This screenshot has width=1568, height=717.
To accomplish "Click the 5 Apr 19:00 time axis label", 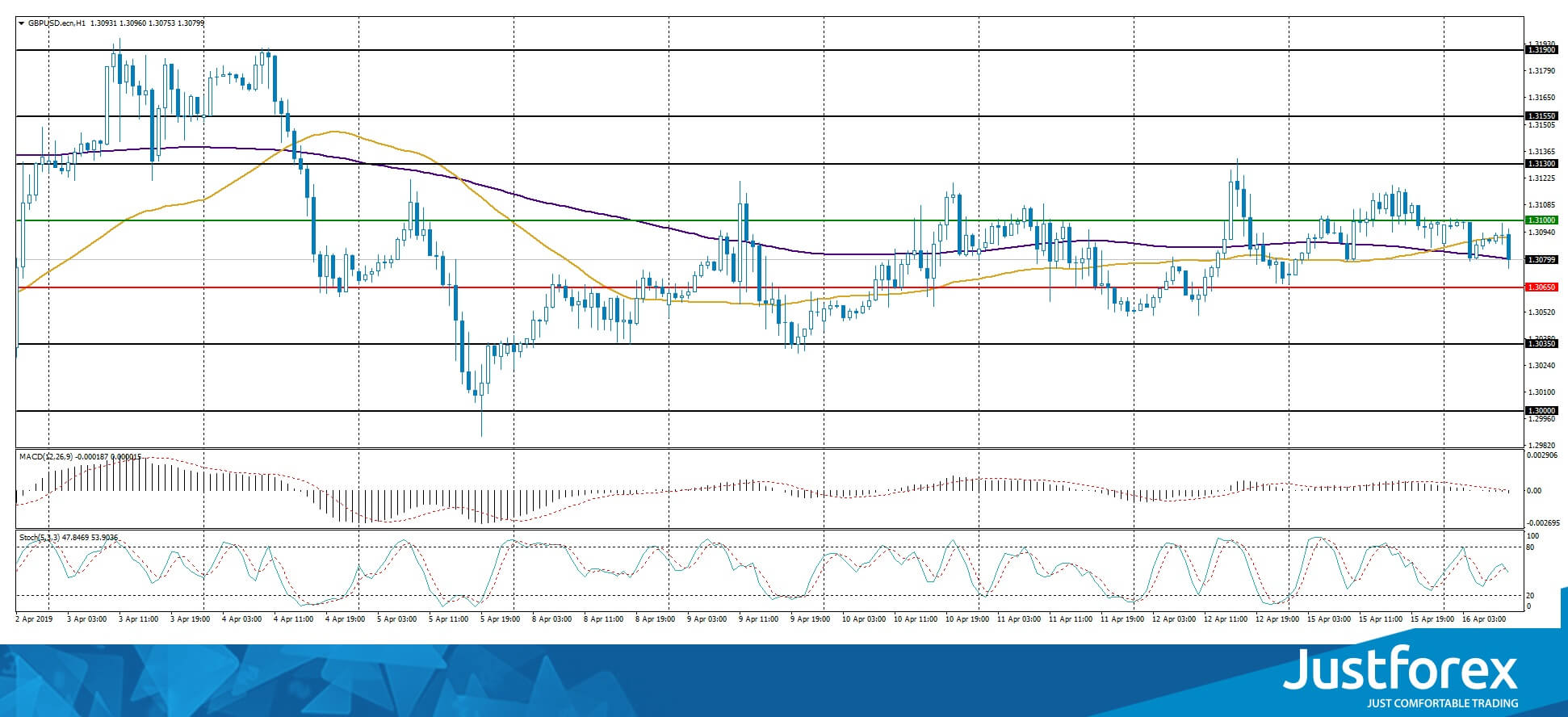I will pos(501,619).
